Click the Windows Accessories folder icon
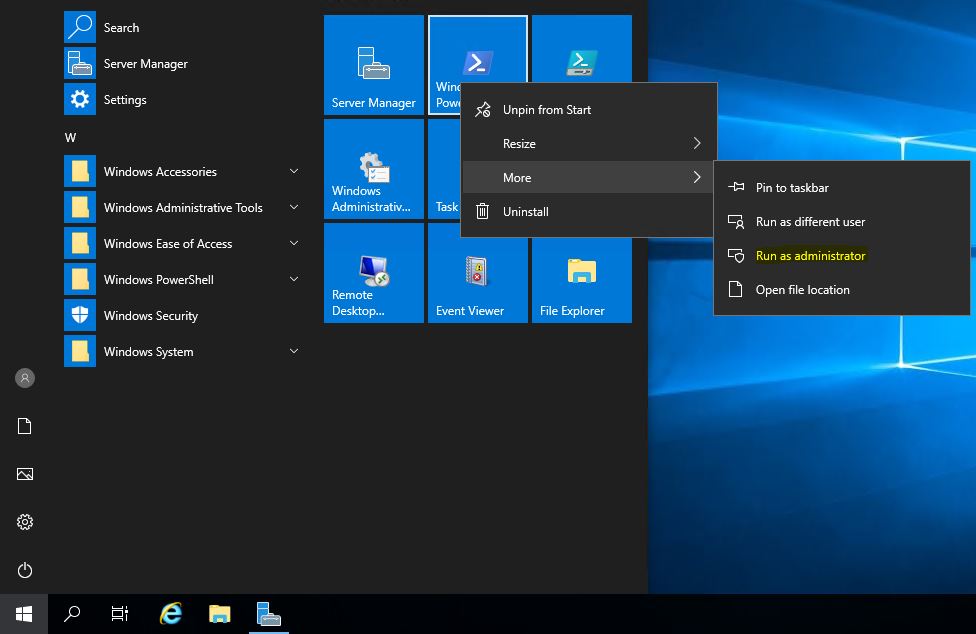Image resolution: width=976 pixels, height=634 pixels. tap(80, 171)
